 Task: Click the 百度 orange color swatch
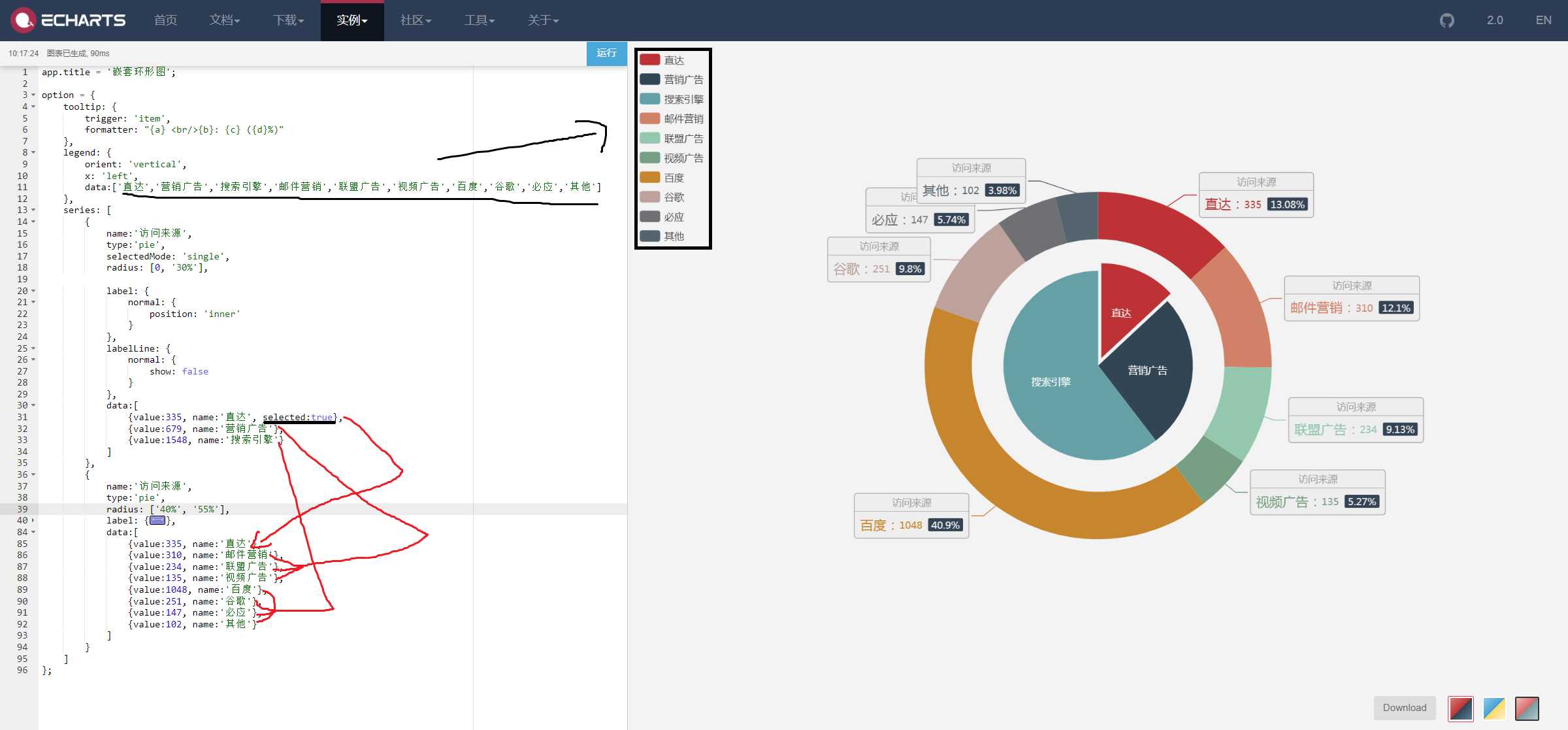[649, 177]
